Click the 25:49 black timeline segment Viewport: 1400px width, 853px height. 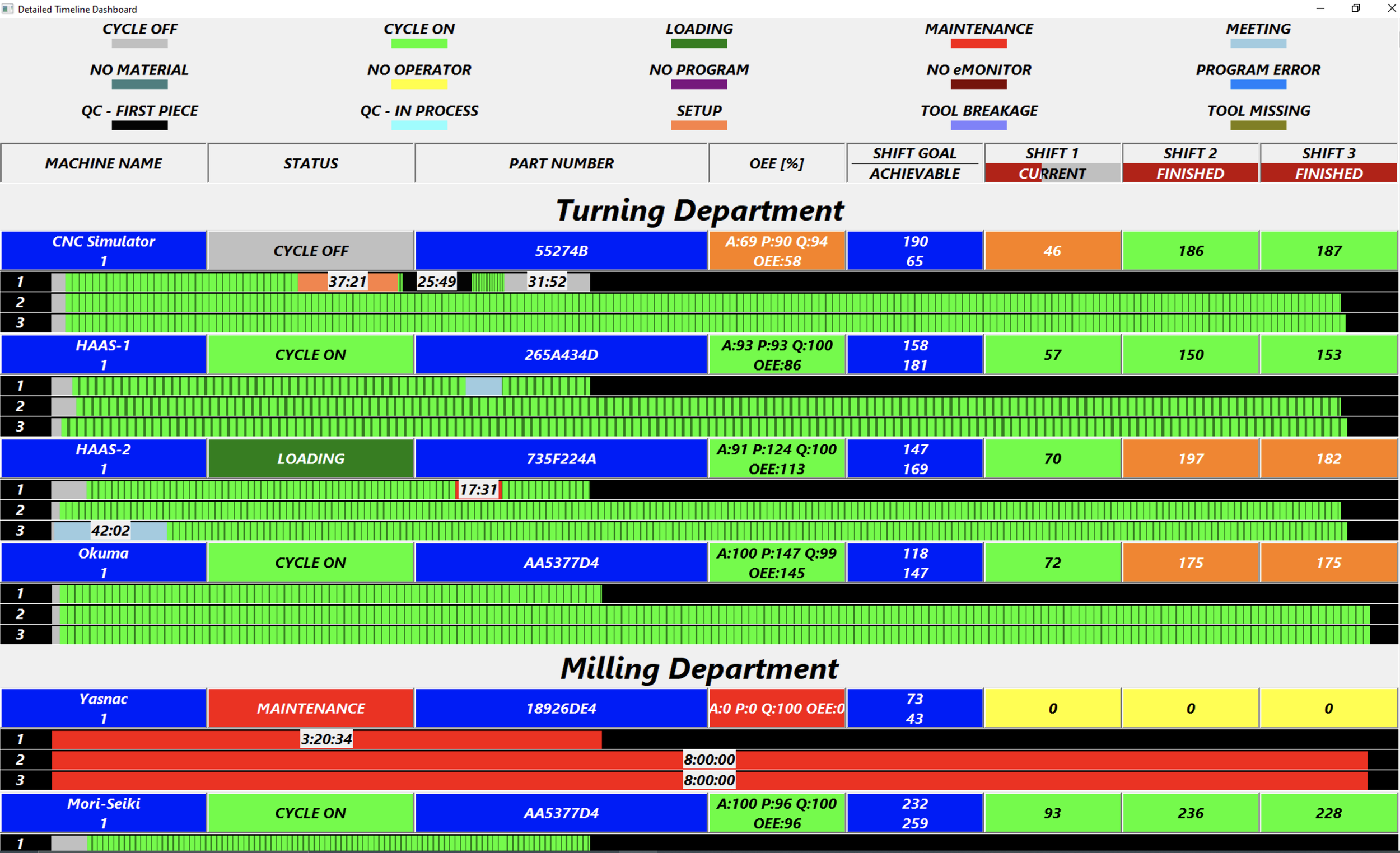[436, 282]
